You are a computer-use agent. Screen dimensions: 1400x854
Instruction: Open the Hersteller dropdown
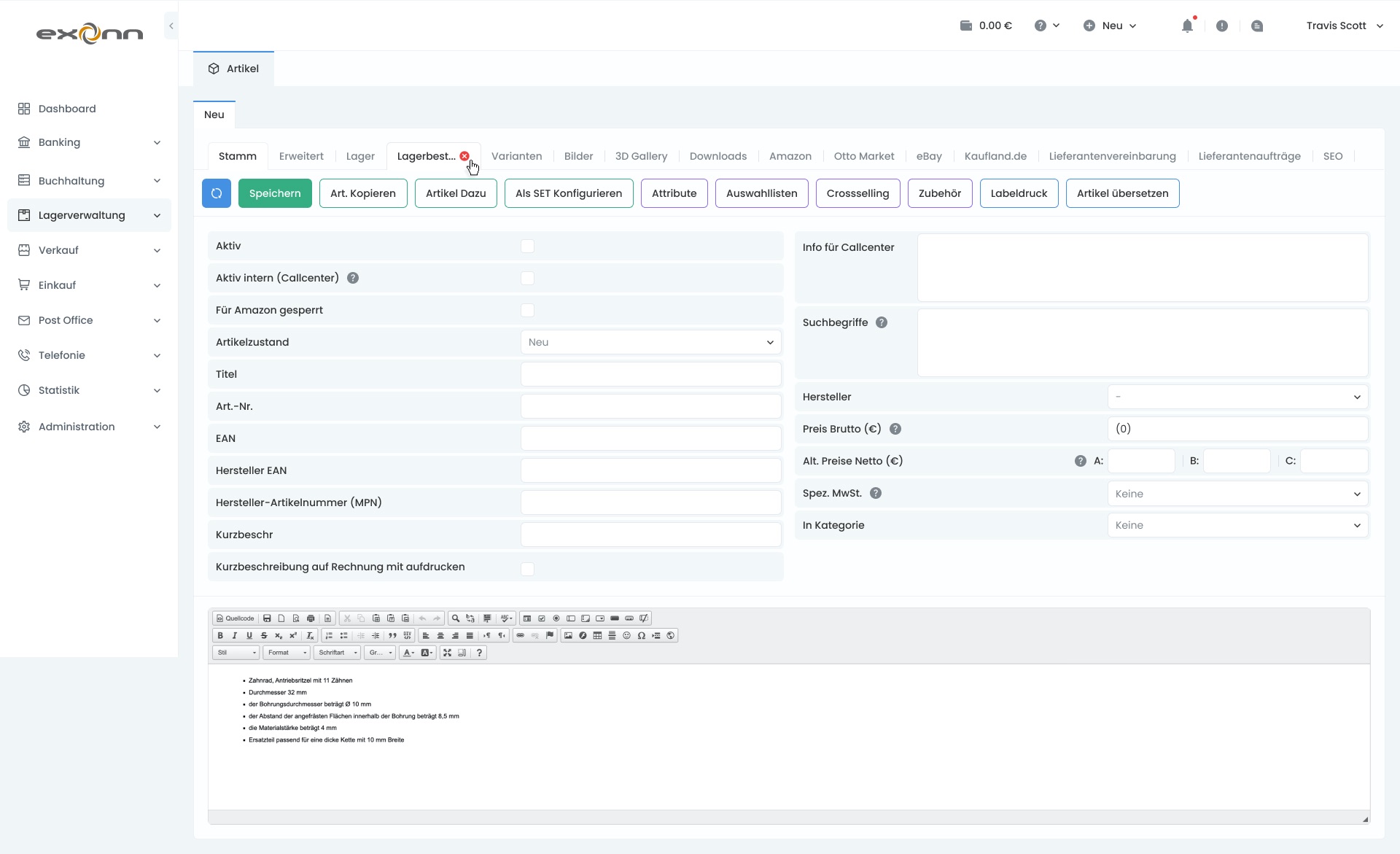[x=1237, y=397]
